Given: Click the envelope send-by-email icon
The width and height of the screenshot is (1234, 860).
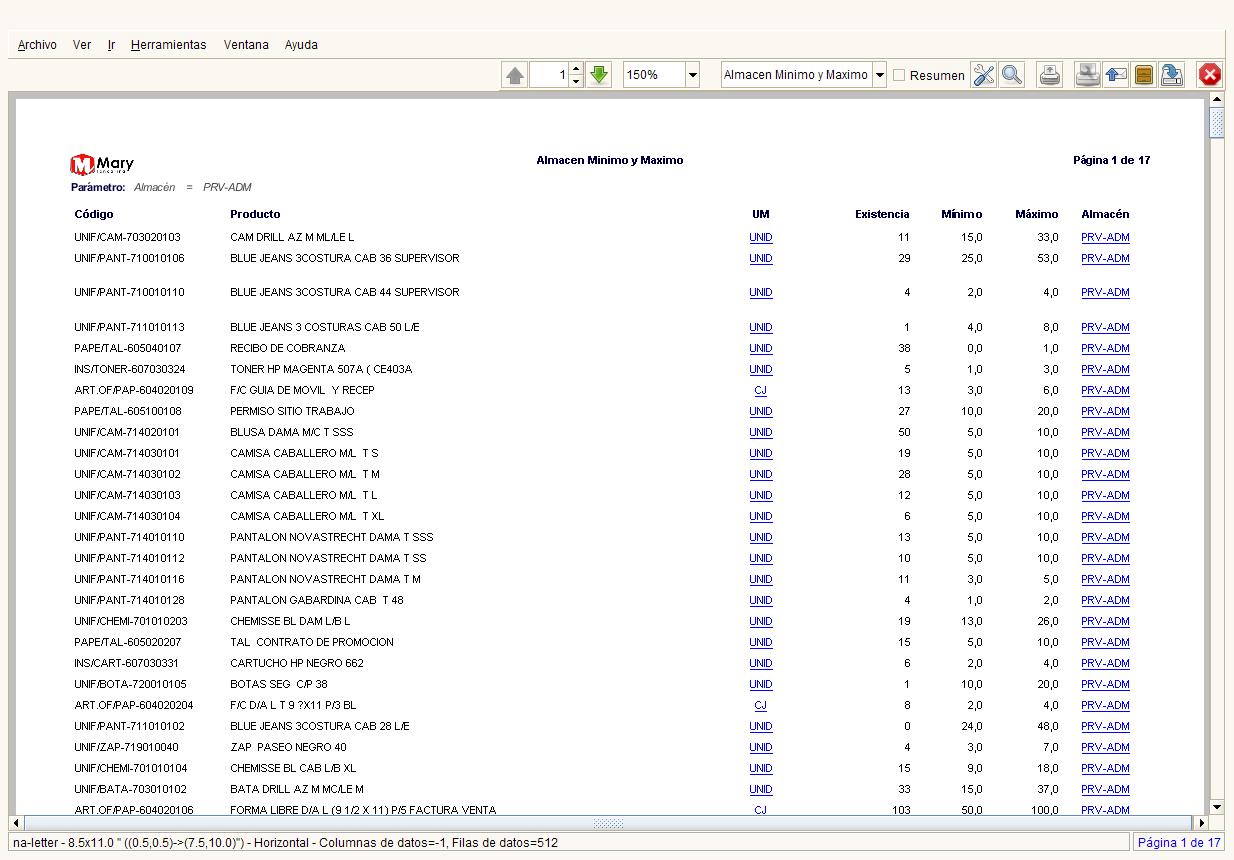Looking at the screenshot, I should pos(1116,75).
